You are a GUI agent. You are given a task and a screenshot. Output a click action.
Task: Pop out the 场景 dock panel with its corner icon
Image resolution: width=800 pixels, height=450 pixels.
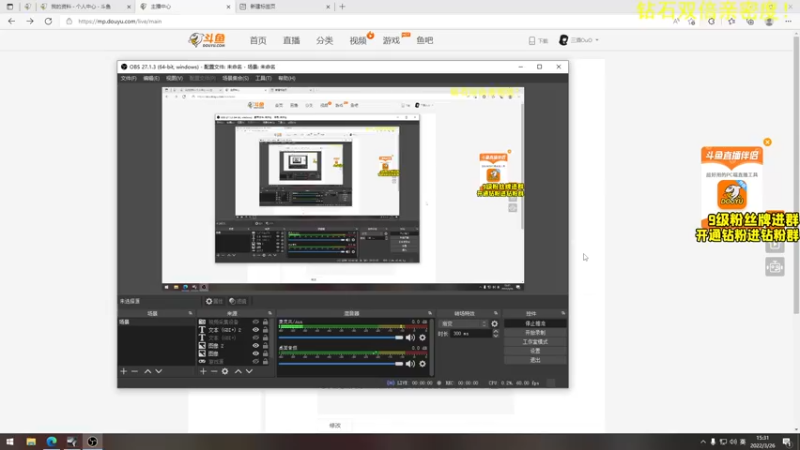point(190,313)
